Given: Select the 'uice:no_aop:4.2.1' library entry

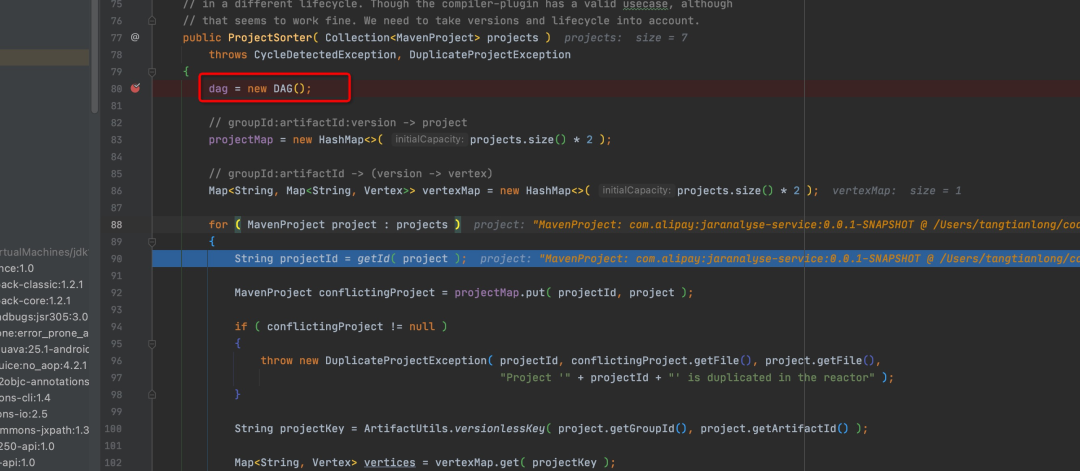Looking at the screenshot, I should (x=45, y=365).
